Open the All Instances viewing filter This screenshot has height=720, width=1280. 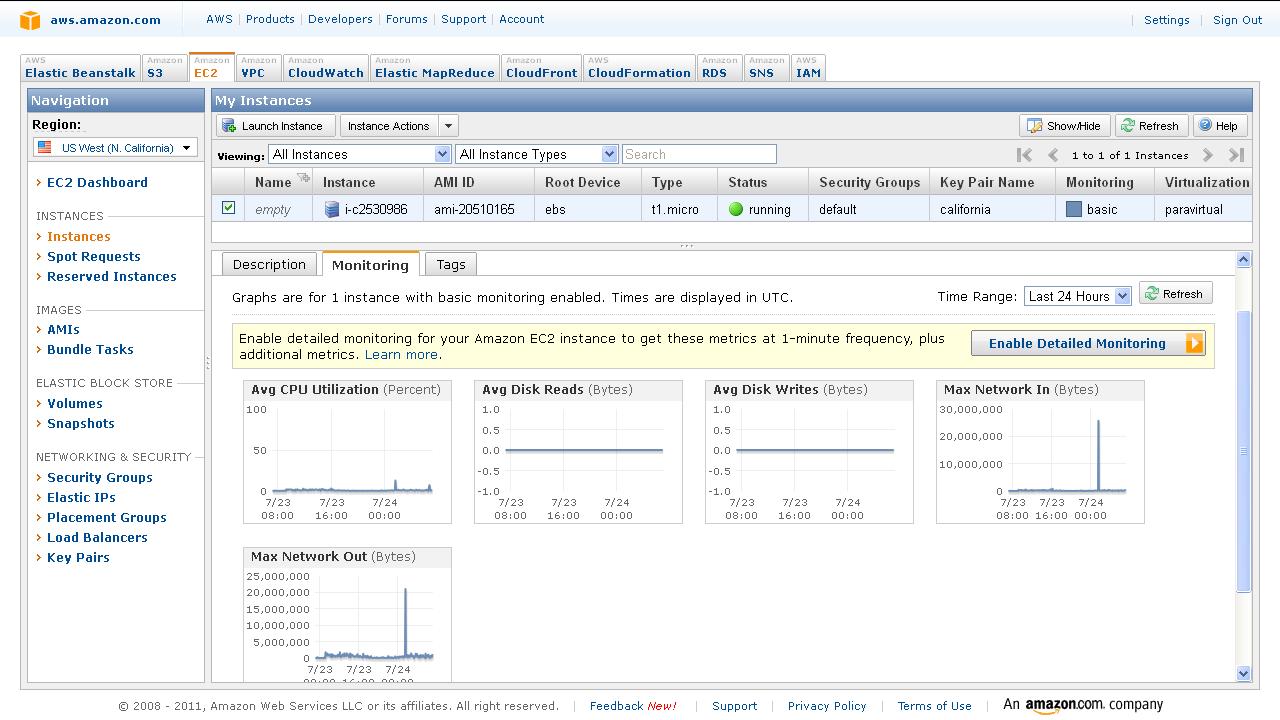(x=360, y=154)
